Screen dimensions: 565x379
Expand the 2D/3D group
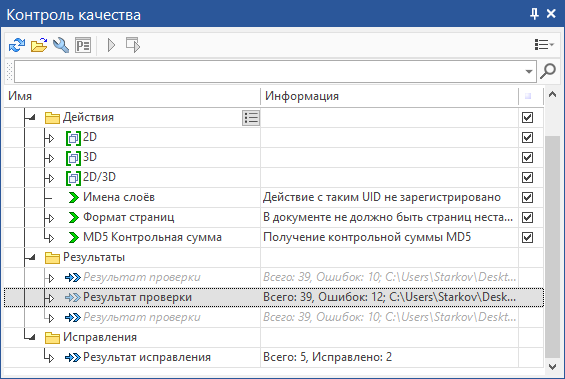[51, 179]
